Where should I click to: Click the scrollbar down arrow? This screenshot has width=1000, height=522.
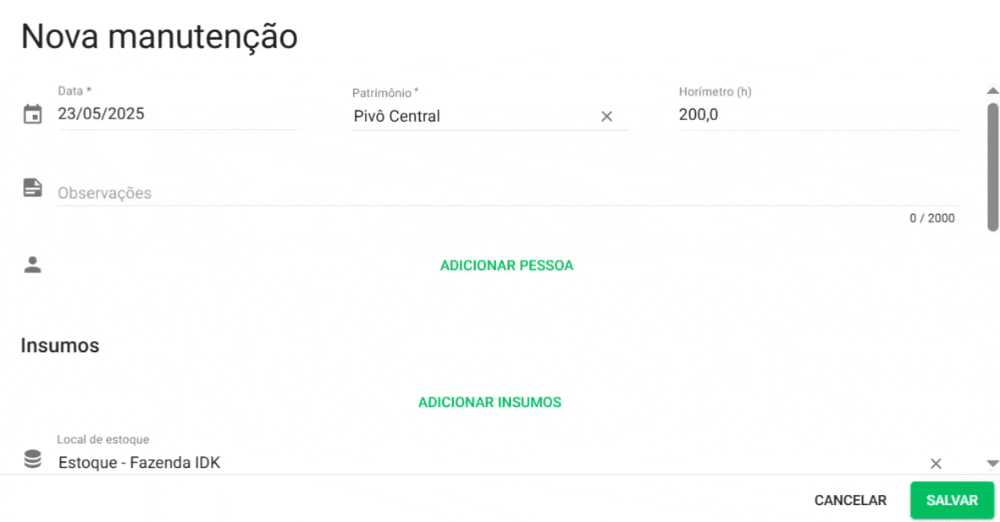pyautogui.click(x=992, y=463)
